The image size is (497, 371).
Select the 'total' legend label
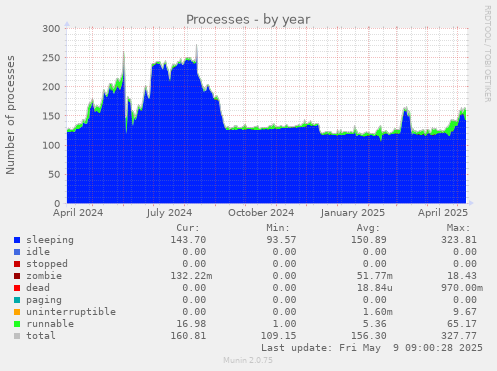41,336
